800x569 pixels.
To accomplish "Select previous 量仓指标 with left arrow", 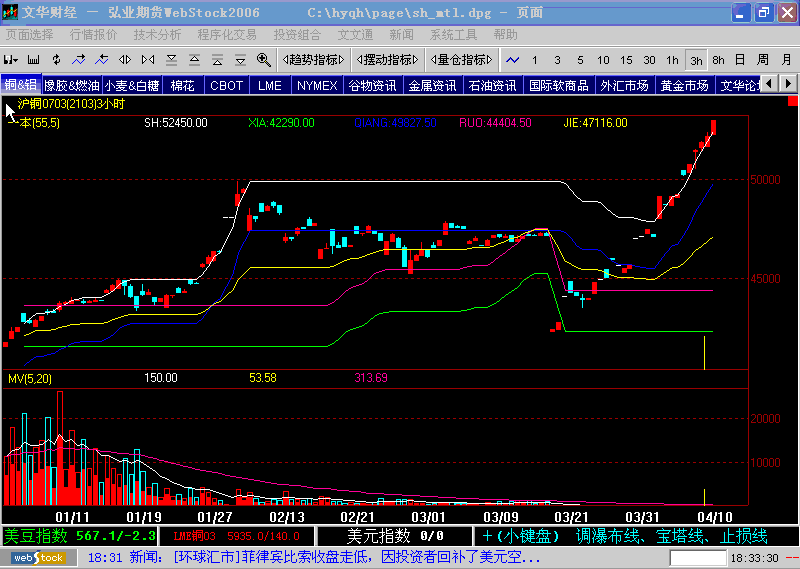I will pyautogui.click(x=433, y=60).
